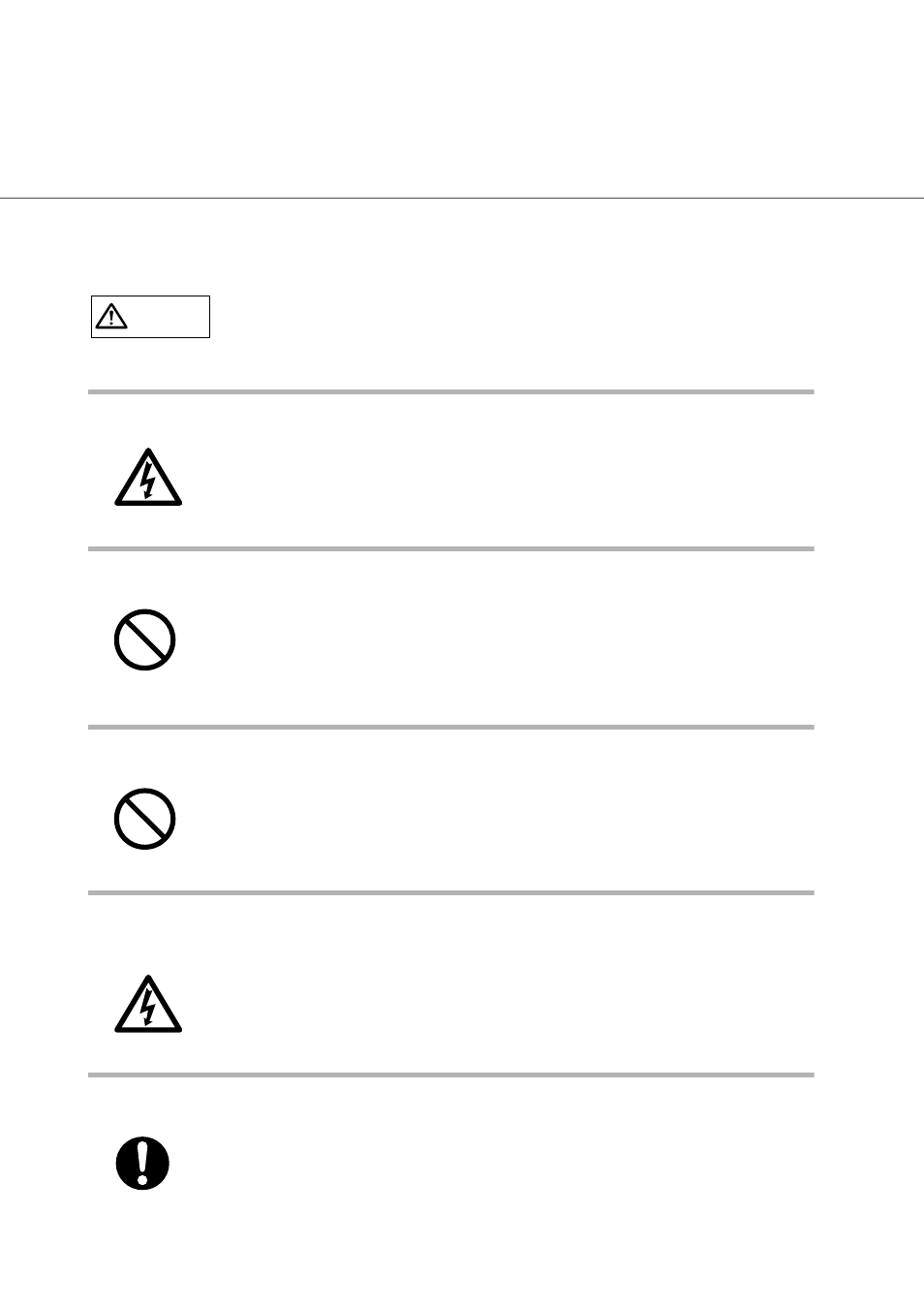Screen dimensions: 924x1308
Task: Click the gray divider above the lower shock triangle
Action: pos(451,892)
